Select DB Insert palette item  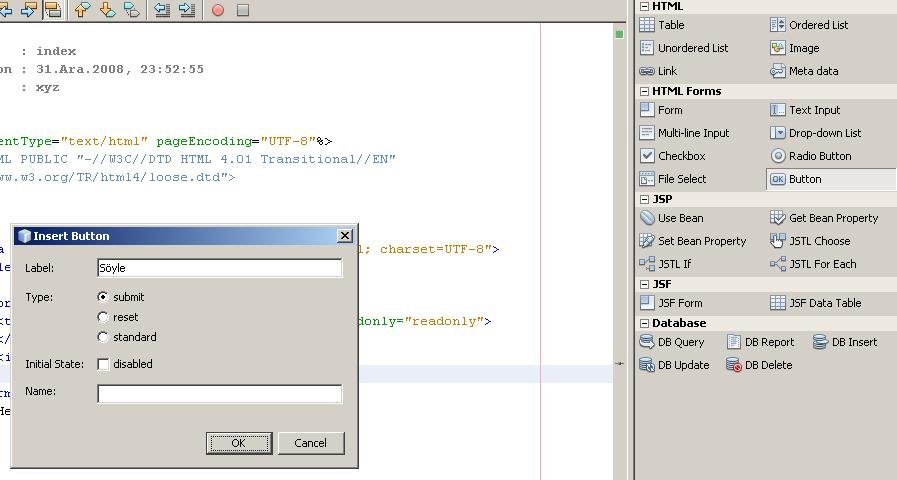(845, 342)
